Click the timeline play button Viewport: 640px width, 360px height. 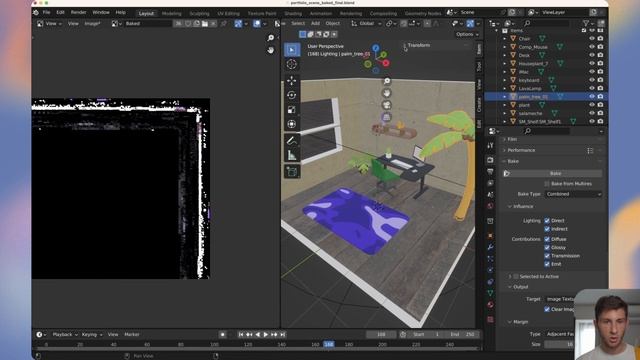[266, 335]
